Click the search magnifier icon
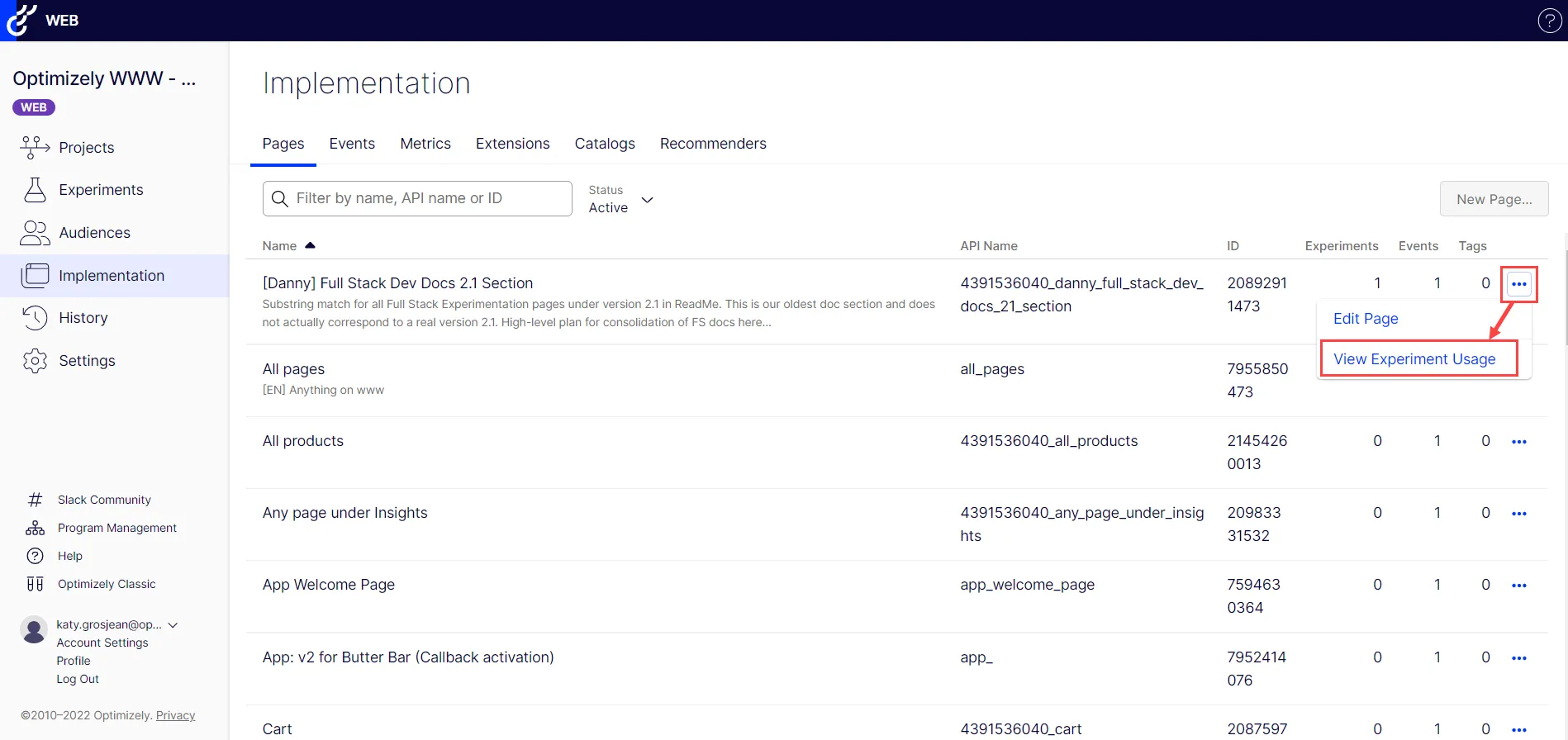1568x740 pixels. pyautogui.click(x=280, y=199)
